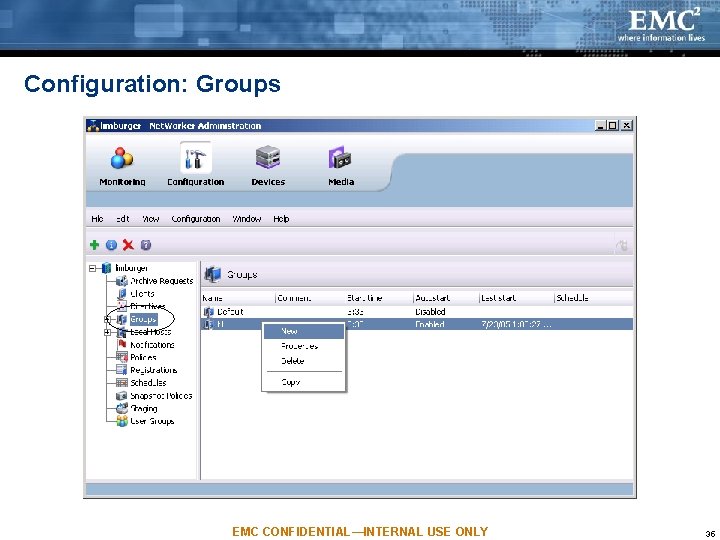720x540 pixels.
Task: Sort by the Last start column header
Action: (x=517, y=298)
